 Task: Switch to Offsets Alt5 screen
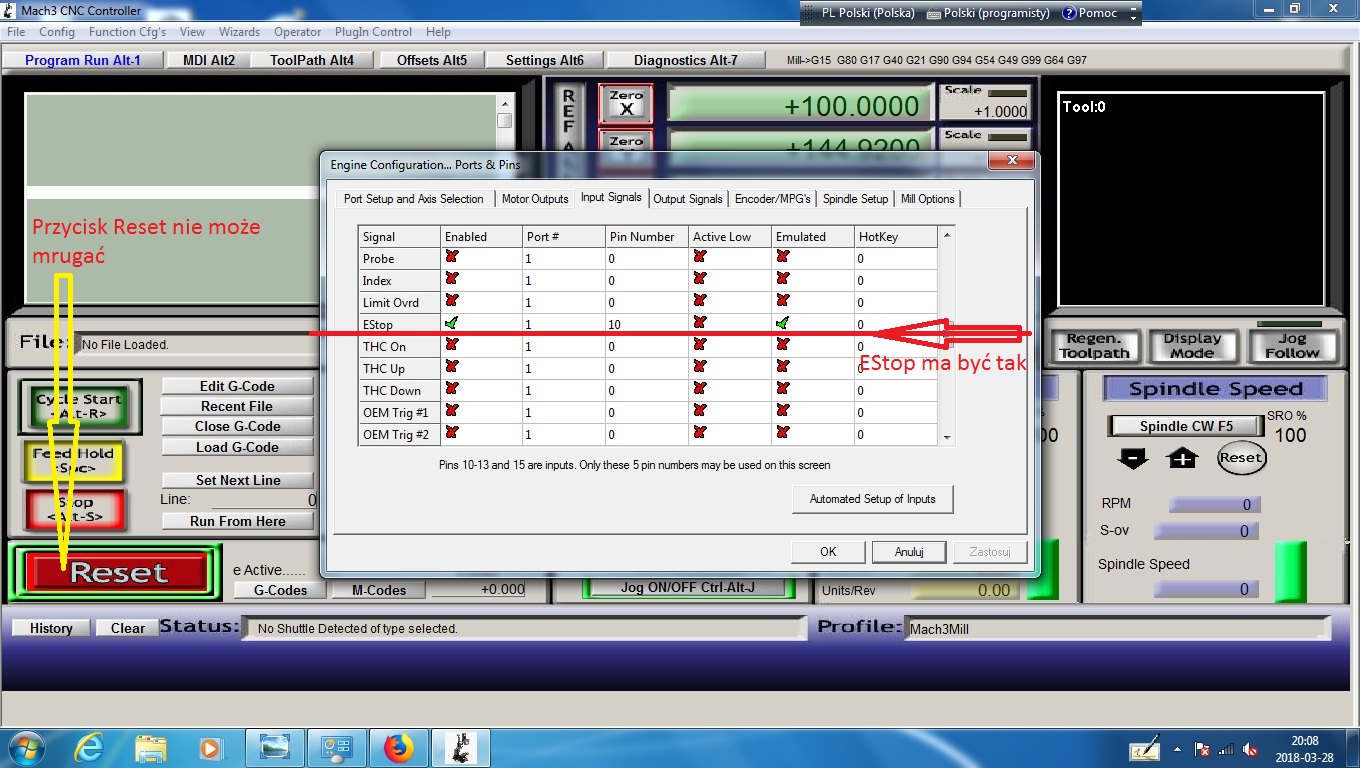[x=432, y=60]
